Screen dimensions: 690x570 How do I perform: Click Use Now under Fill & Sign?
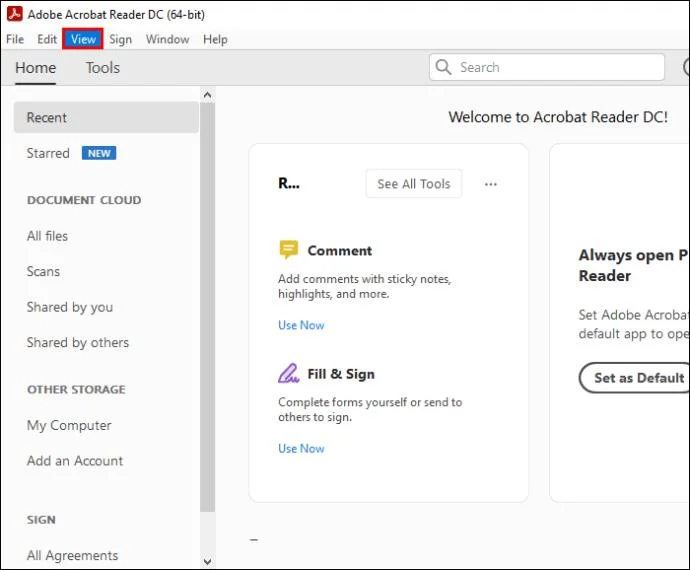[301, 449]
